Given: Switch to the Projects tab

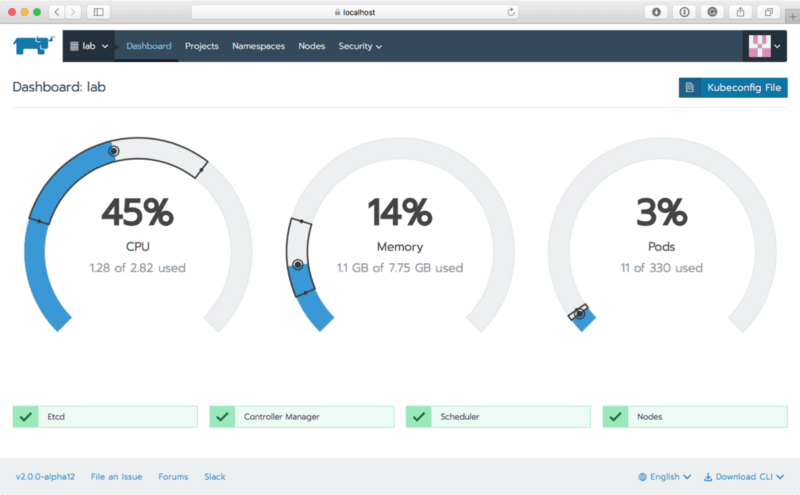Looking at the screenshot, I should (x=201, y=46).
